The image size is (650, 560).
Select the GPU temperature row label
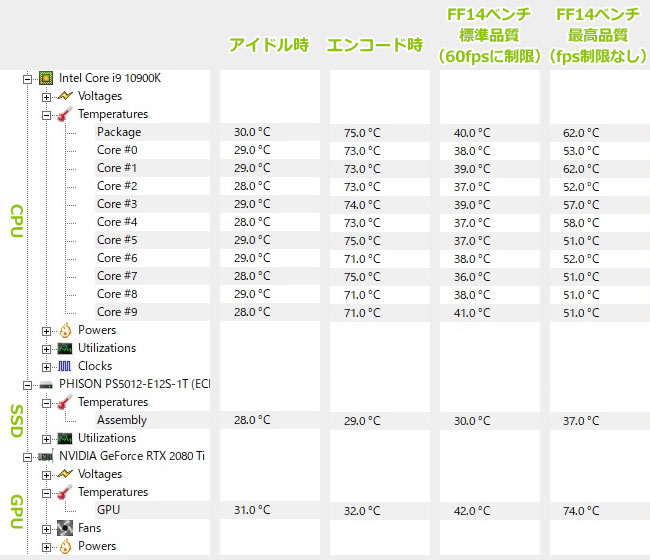click(x=109, y=510)
